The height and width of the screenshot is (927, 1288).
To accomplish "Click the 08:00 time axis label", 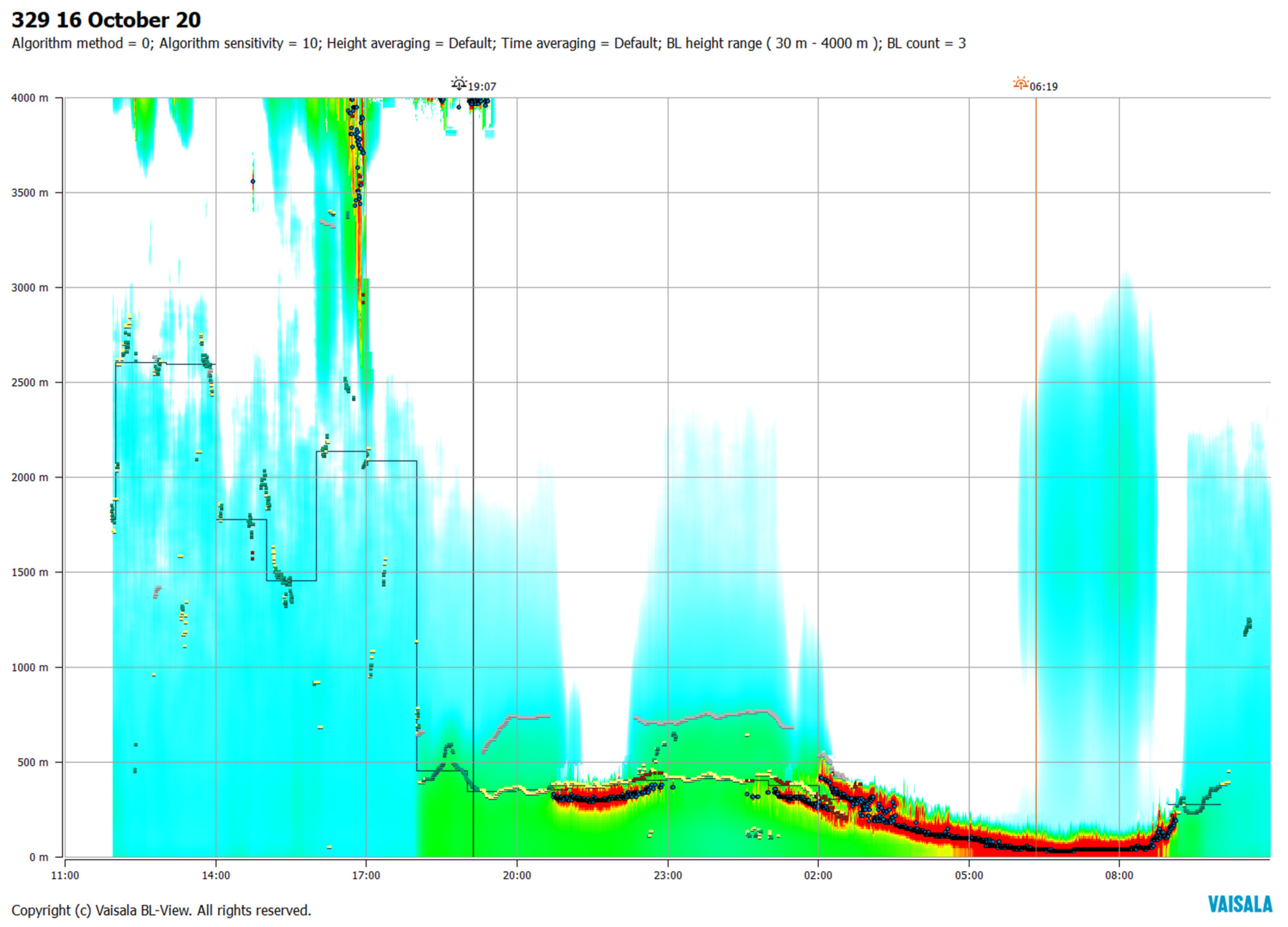I will point(1119,875).
